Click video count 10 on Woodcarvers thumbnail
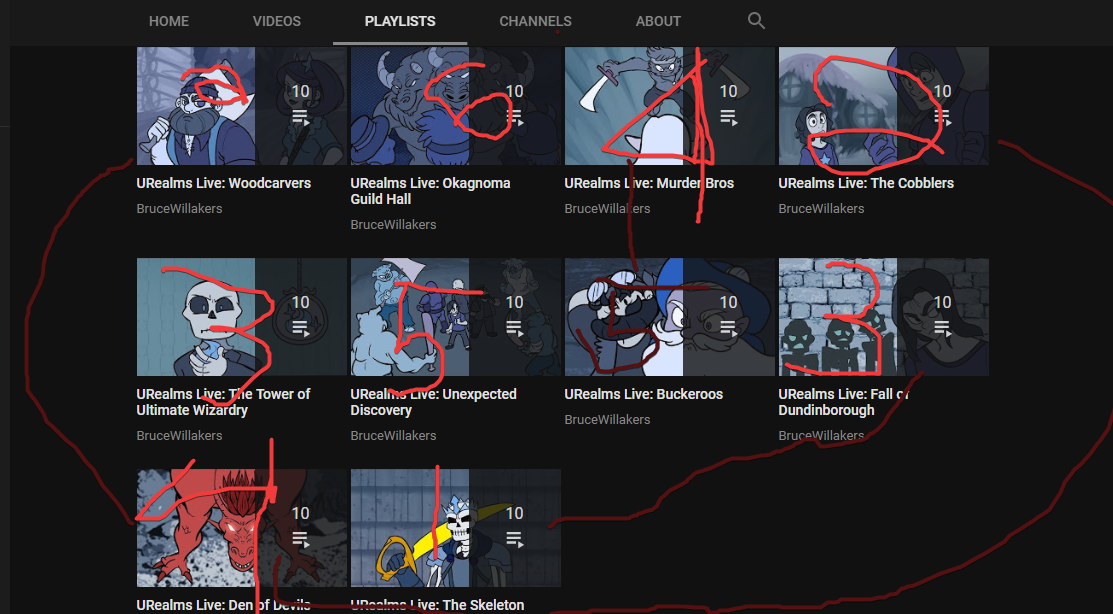 [301, 91]
